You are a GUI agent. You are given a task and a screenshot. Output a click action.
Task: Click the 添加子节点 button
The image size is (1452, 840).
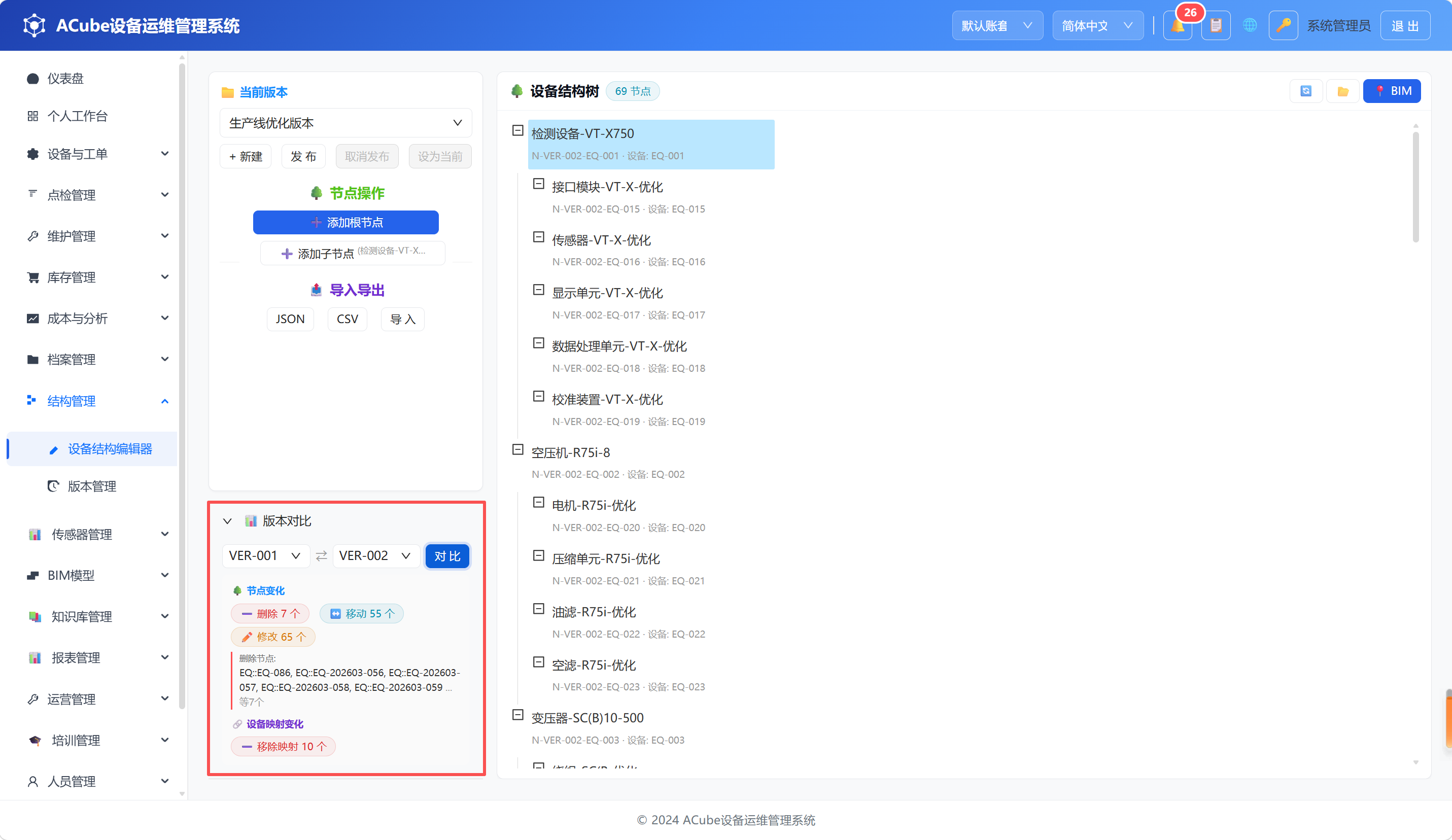click(x=353, y=253)
